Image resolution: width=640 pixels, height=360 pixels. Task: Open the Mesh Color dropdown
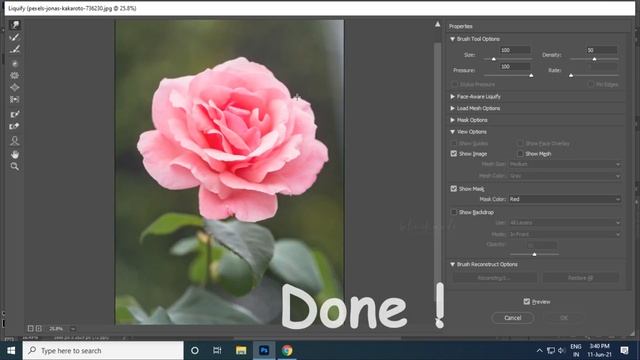pyautogui.click(x=564, y=176)
